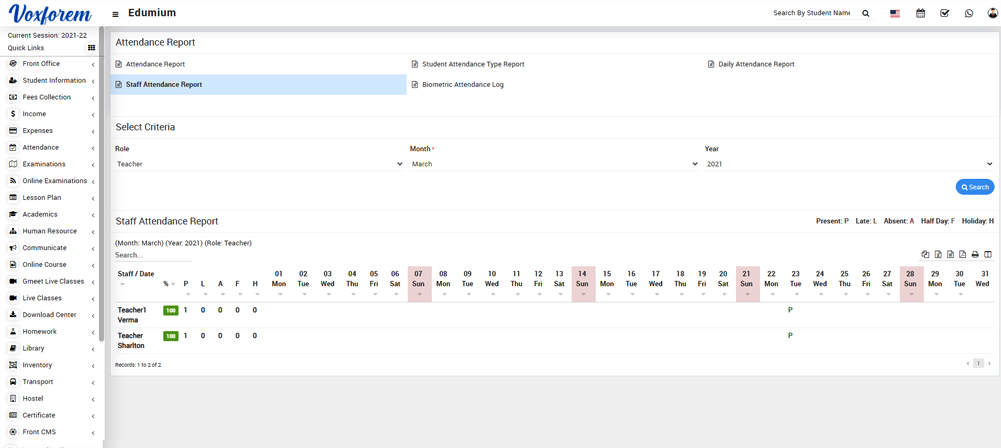Viewport: 1001px width, 448px height.
Task: Toggle column visibility icon
Action: (x=988, y=255)
